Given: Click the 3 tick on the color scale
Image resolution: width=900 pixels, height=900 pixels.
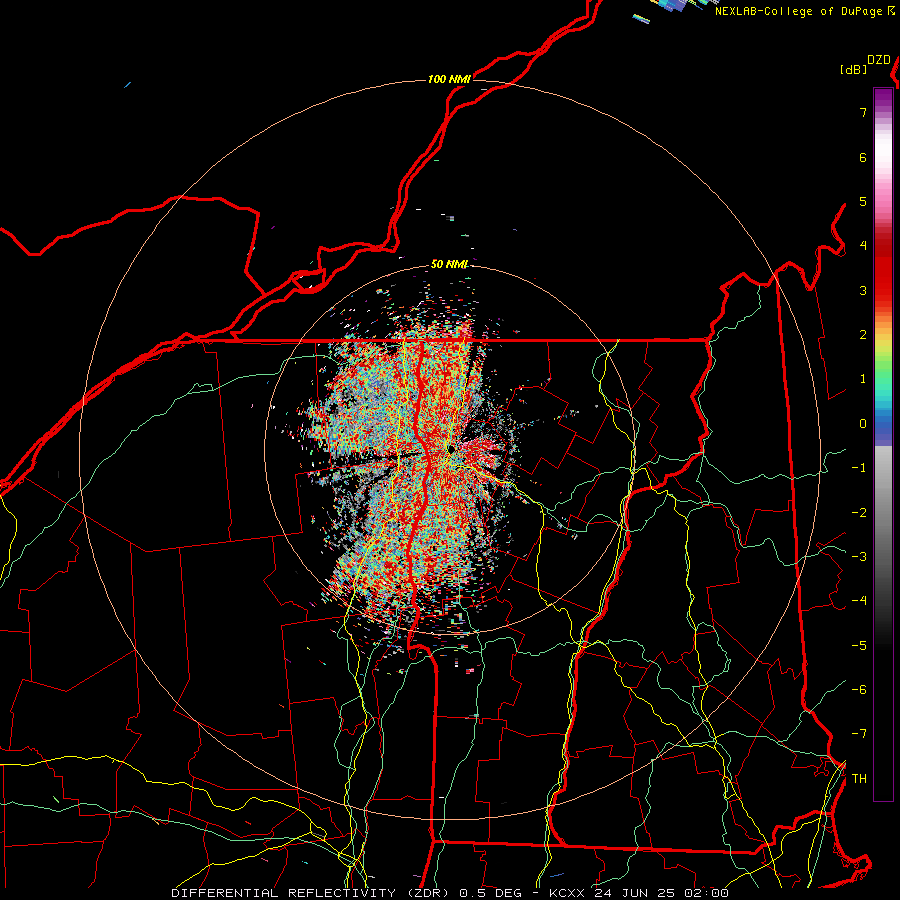Looking at the screenshot, I should pos(863,290).
